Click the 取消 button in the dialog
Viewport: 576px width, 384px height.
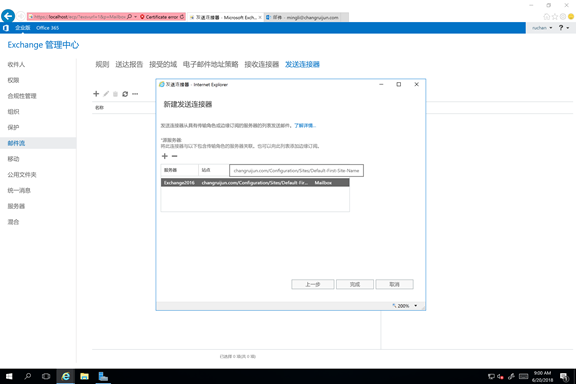[x=395, y=284]
